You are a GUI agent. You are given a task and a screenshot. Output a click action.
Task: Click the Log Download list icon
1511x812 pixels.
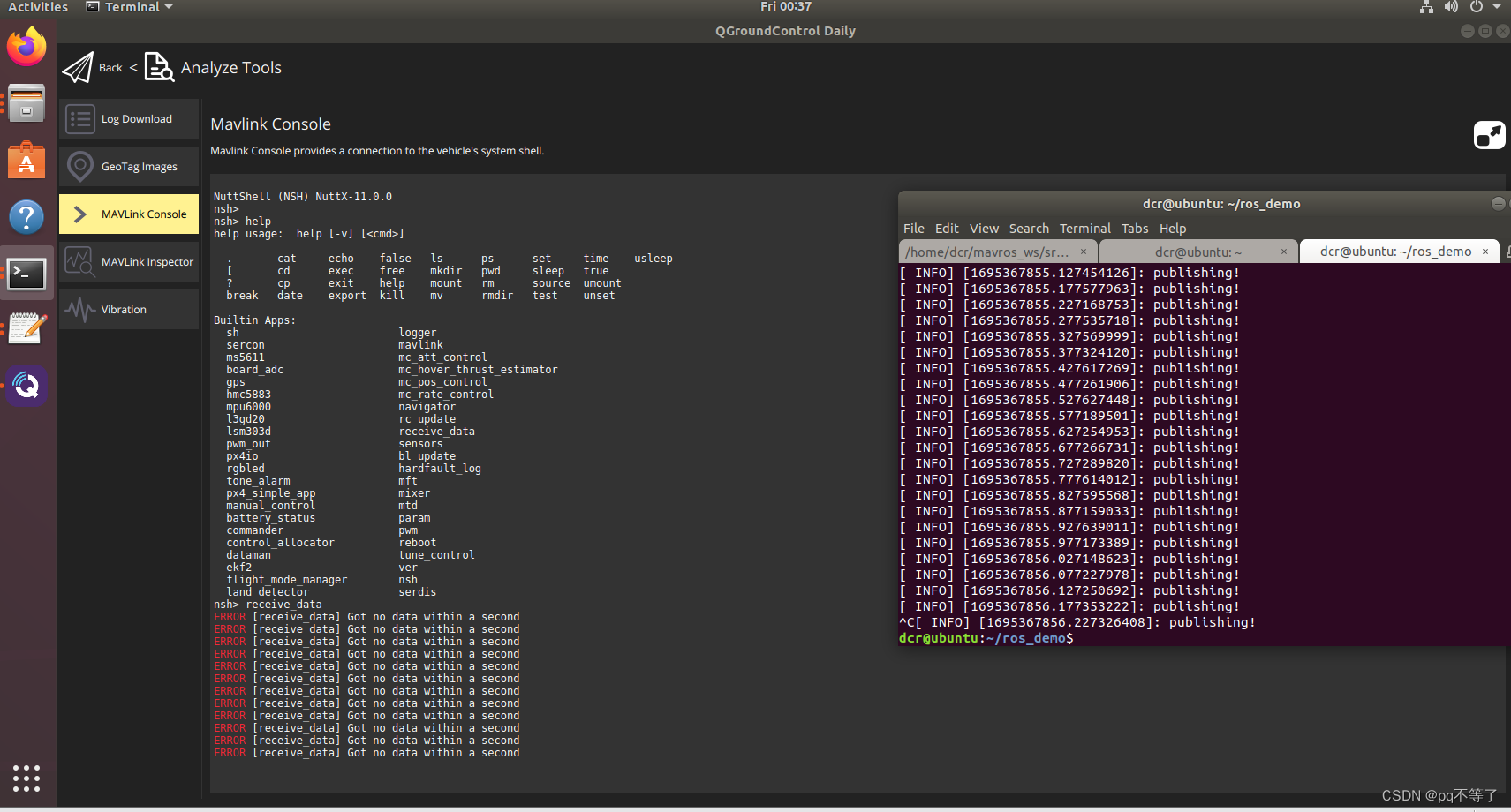[80, 119]
